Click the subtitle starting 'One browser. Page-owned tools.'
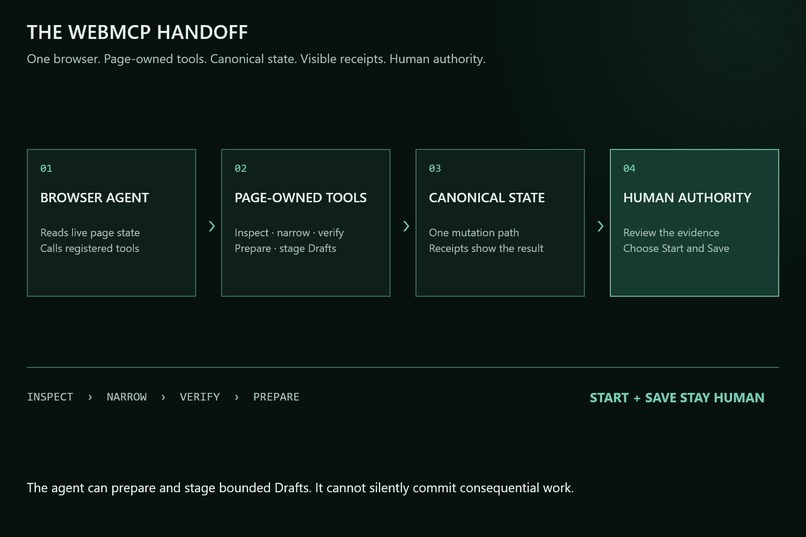 click(256, 59)
